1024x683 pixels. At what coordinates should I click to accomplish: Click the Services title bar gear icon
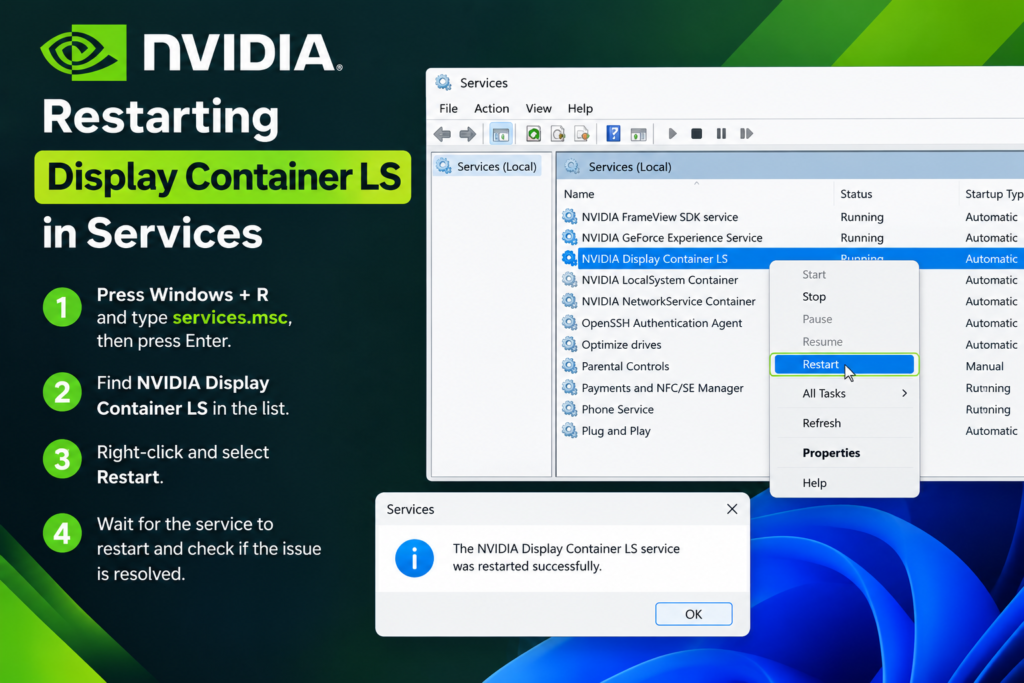pyautogui.click(x=443, y=82)
